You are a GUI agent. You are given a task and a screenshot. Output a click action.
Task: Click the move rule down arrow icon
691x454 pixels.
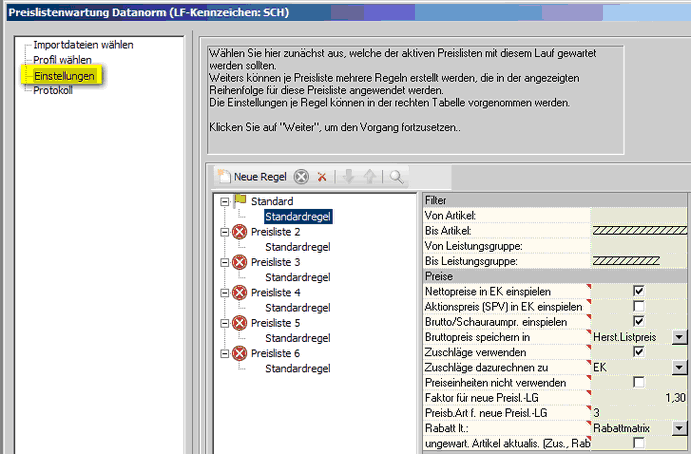pyautogui.click(x=349, y=176)
